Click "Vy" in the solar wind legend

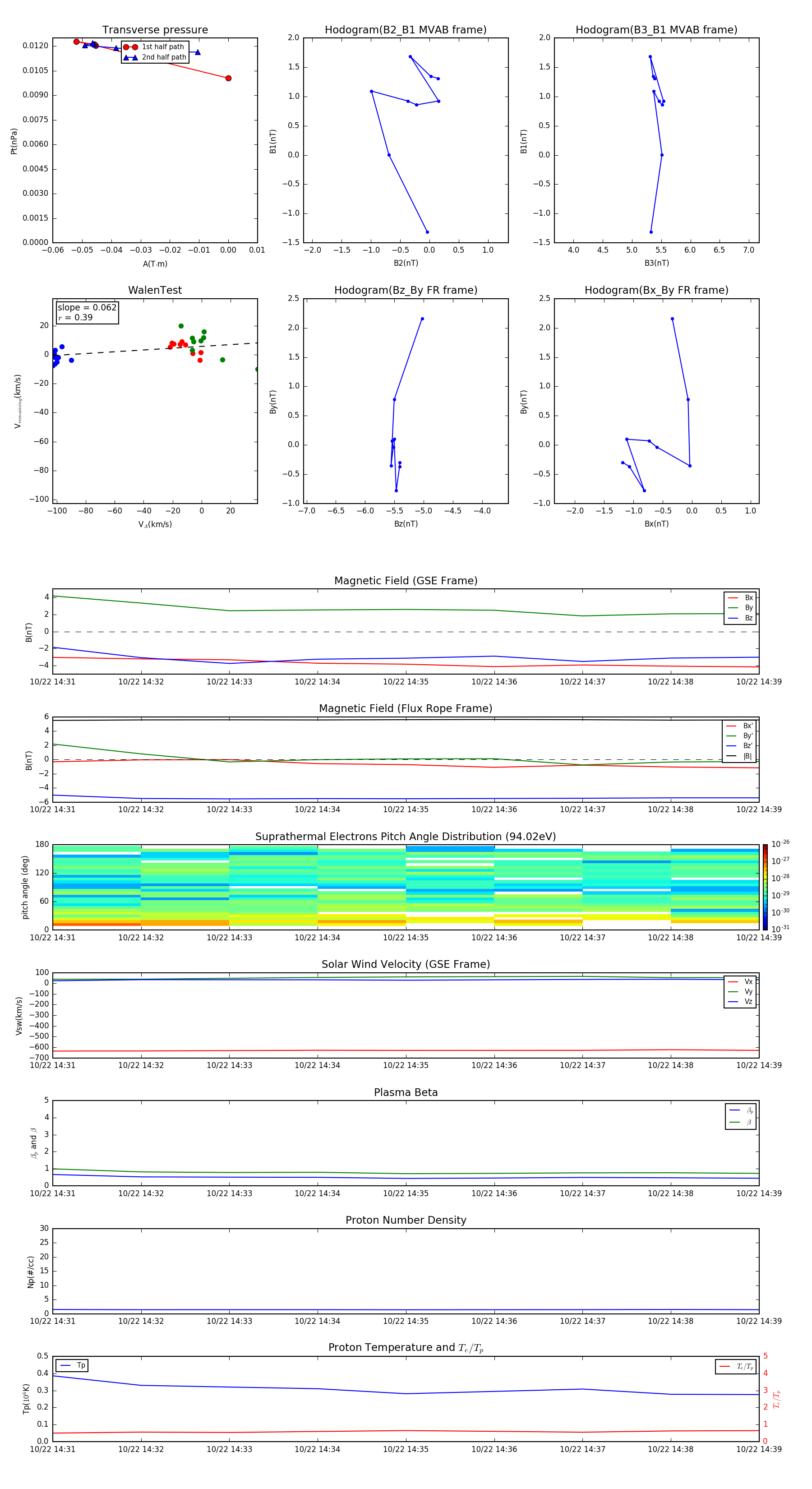tap(748, 992)
